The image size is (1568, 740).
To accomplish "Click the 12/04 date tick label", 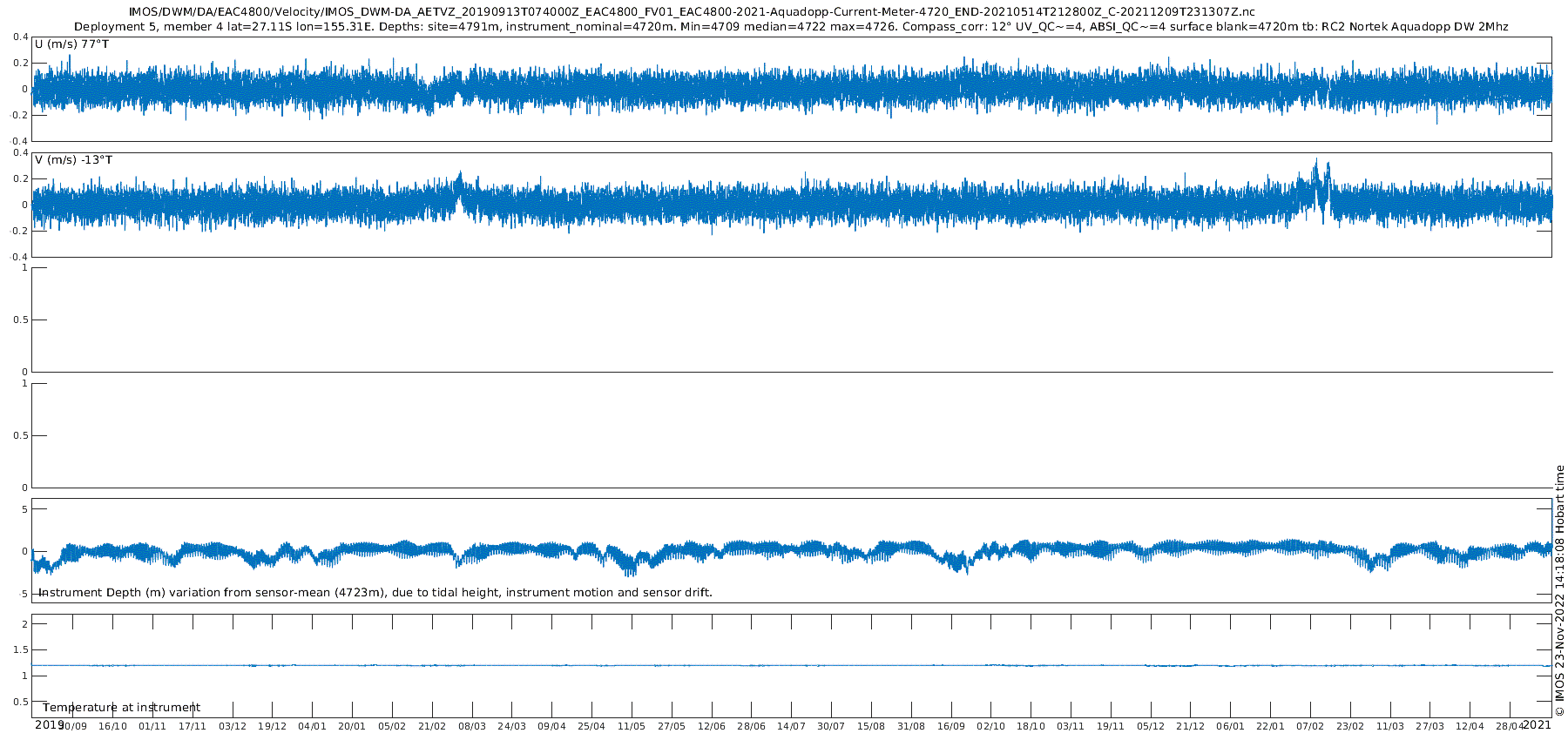I will 1470,726.
